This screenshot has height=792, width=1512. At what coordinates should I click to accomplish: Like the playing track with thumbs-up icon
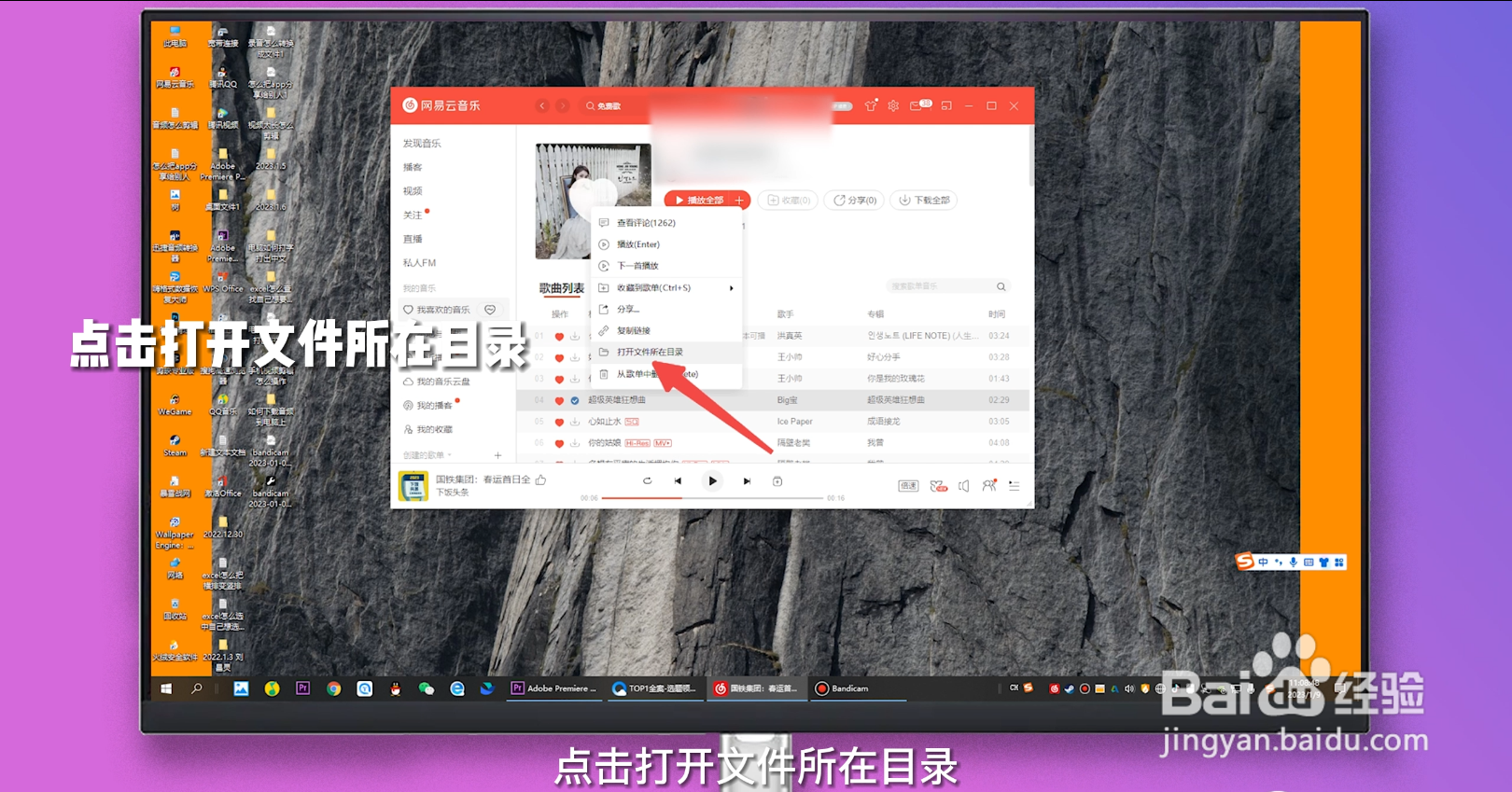click(x=540, y=479)
